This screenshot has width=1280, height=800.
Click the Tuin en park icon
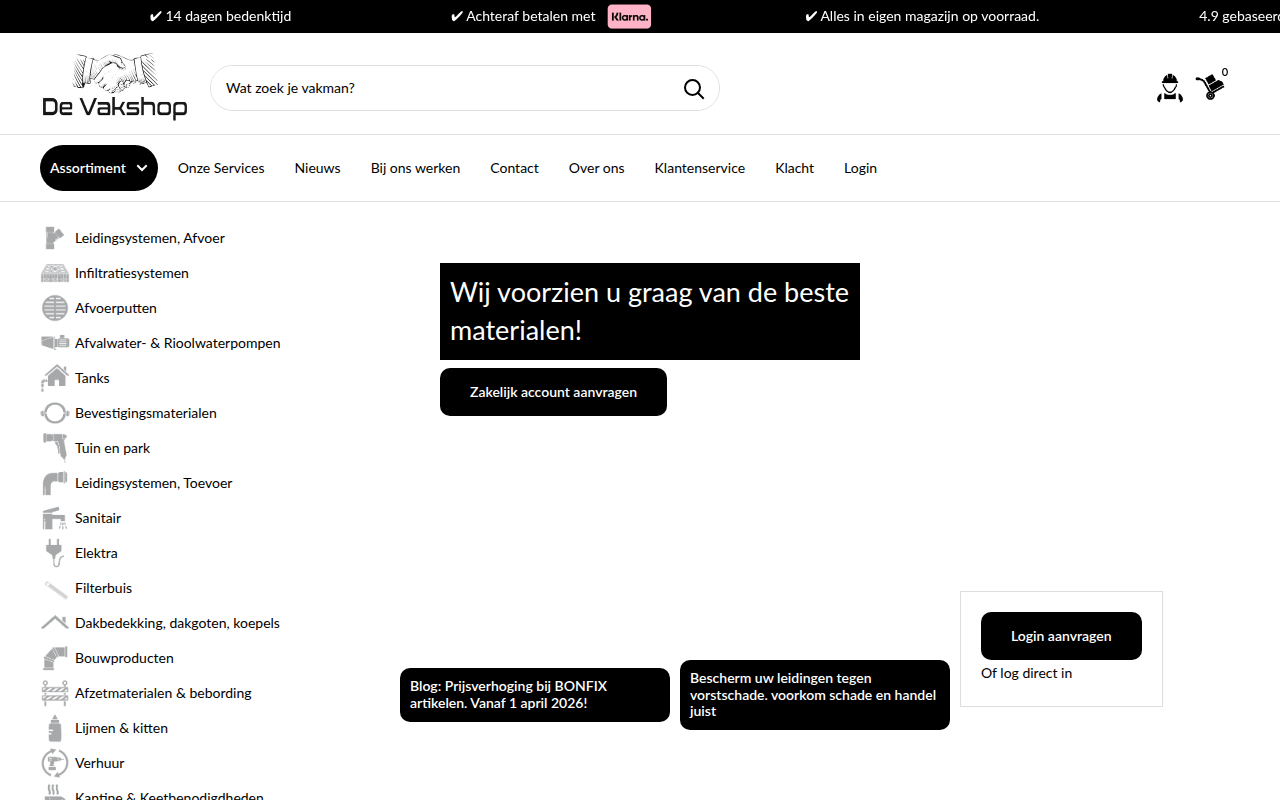click(55, 448)
